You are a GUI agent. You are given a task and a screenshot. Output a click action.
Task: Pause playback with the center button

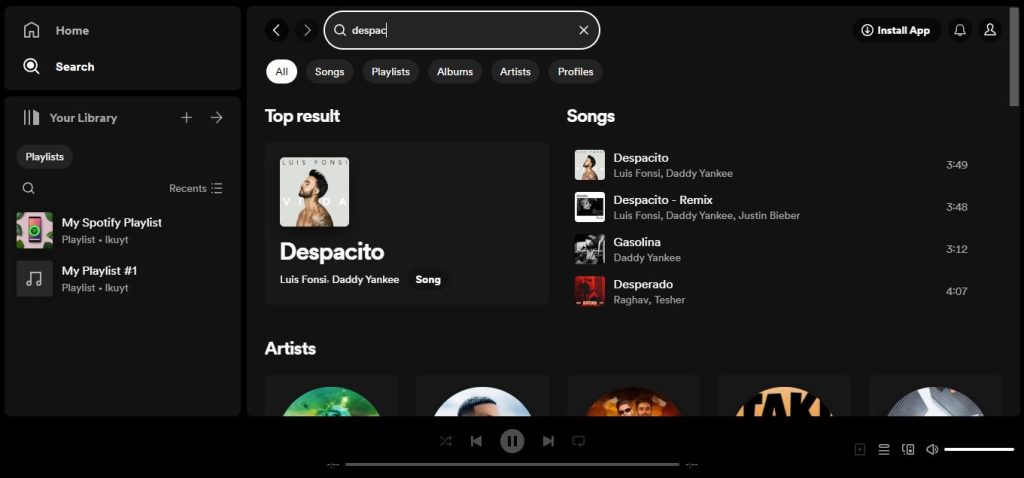512,441
